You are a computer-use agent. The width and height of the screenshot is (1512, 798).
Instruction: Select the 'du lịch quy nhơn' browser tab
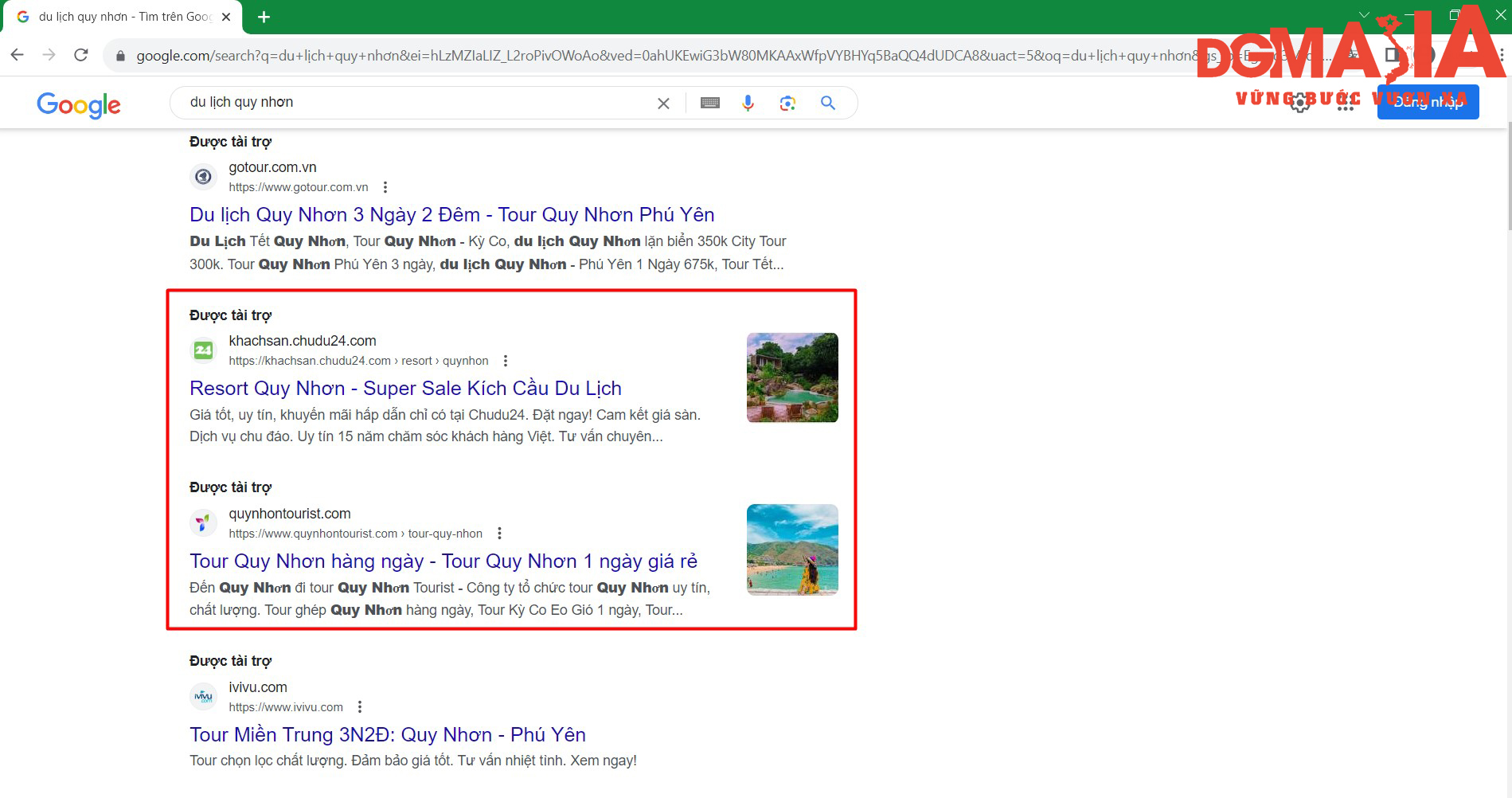point(123,17)
